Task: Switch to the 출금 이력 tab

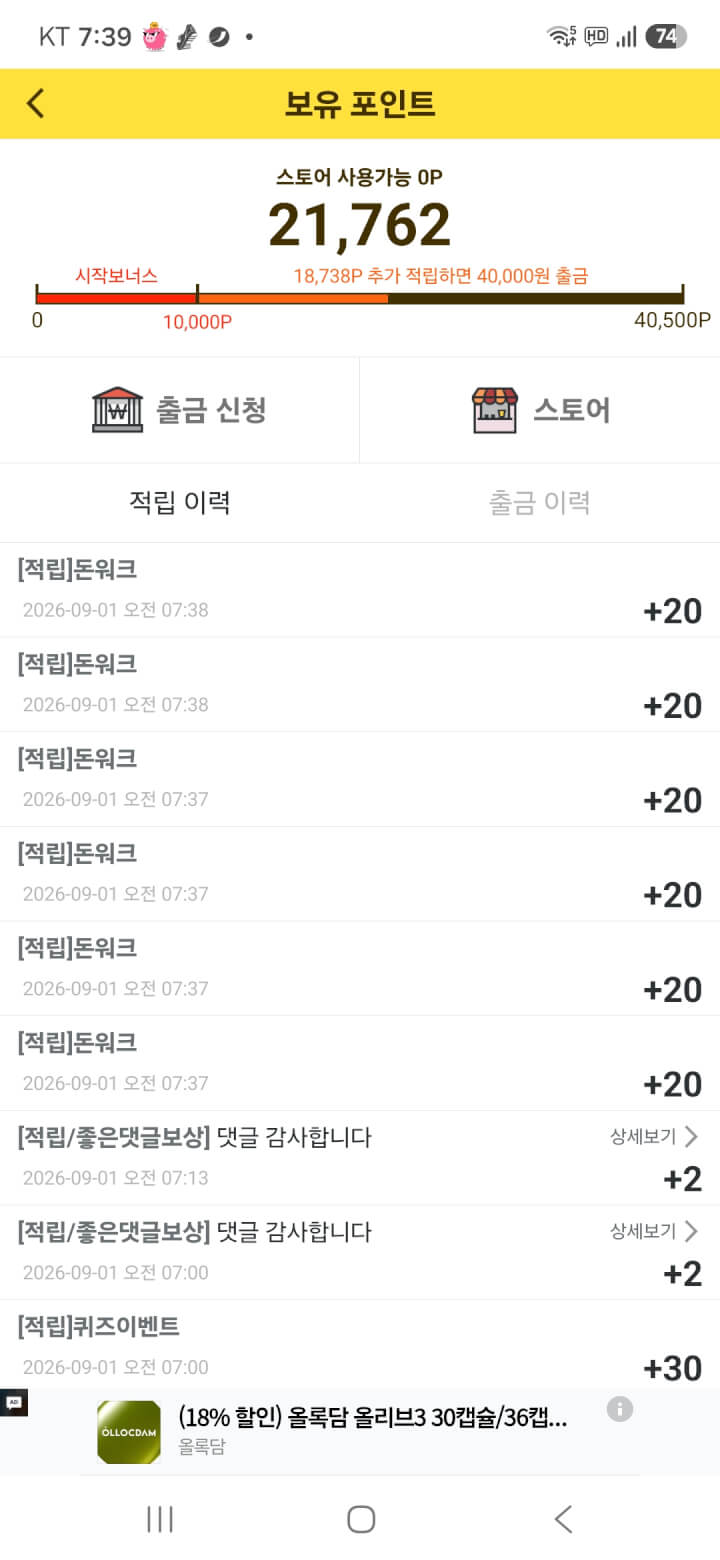Action: pos(540,502)
